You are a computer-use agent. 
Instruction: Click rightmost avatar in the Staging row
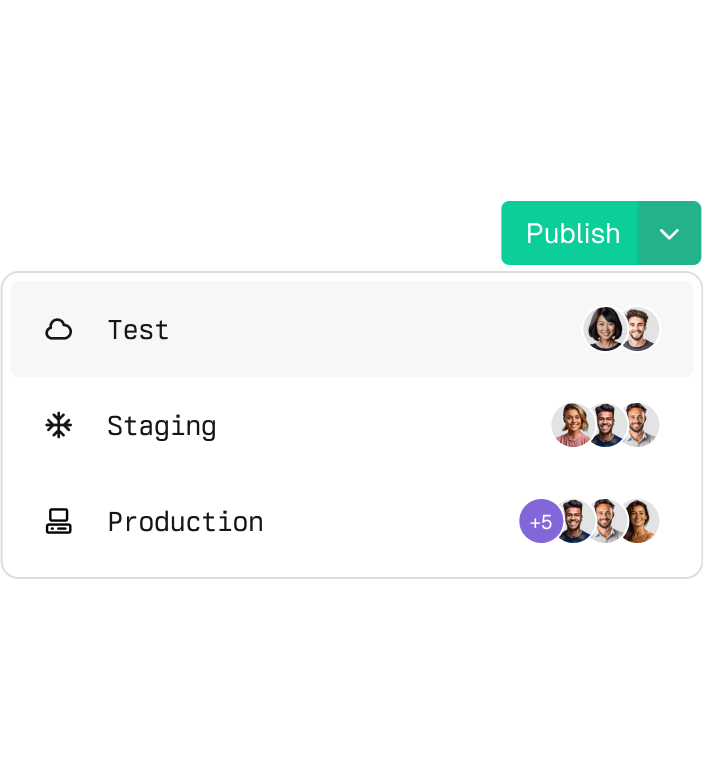click(x=640, y=425)
